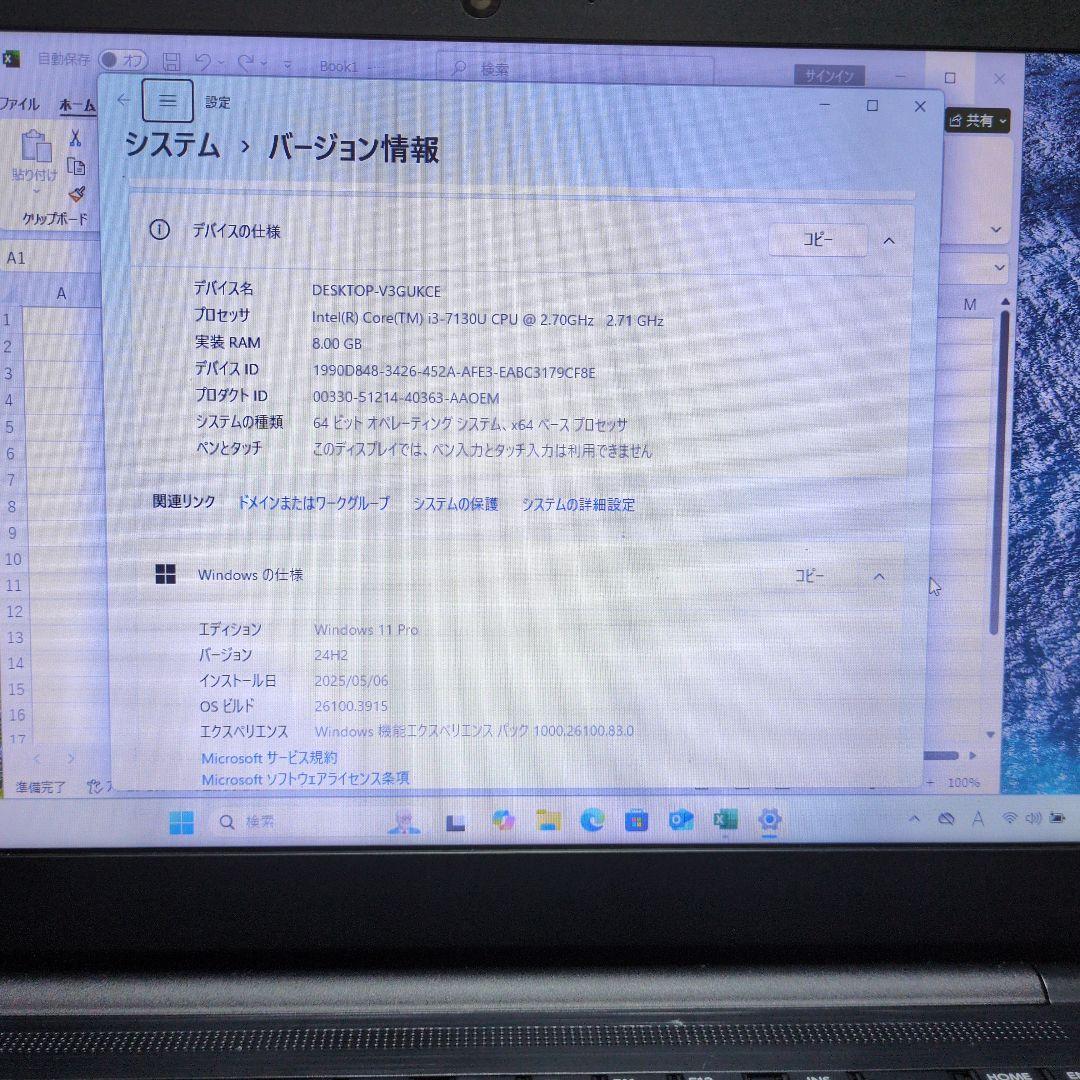The height and width of the screenshot is (1080, 1080).
Task: Click the Settings gear taskbar icon
Action: pyautogui.click(x=769, y=820)
